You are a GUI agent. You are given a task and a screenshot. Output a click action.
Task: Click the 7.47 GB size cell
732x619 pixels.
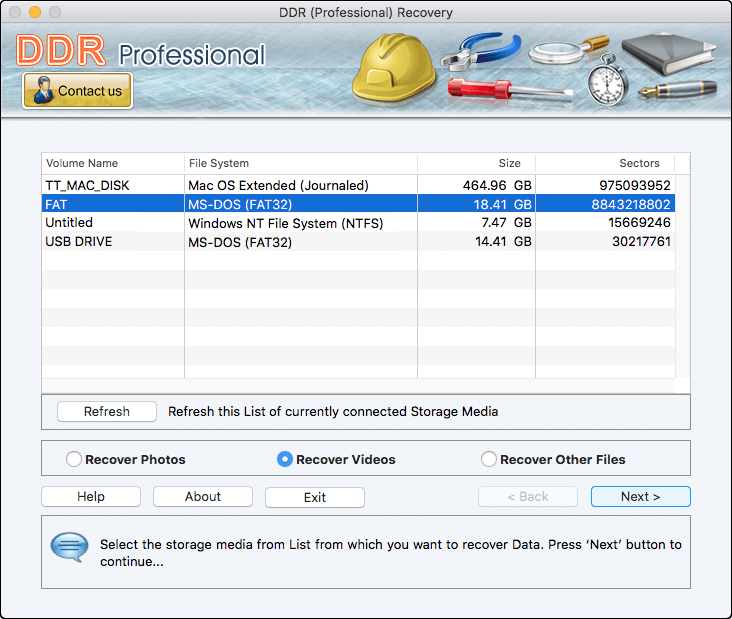pyautogui.click(x=476, y=223)
